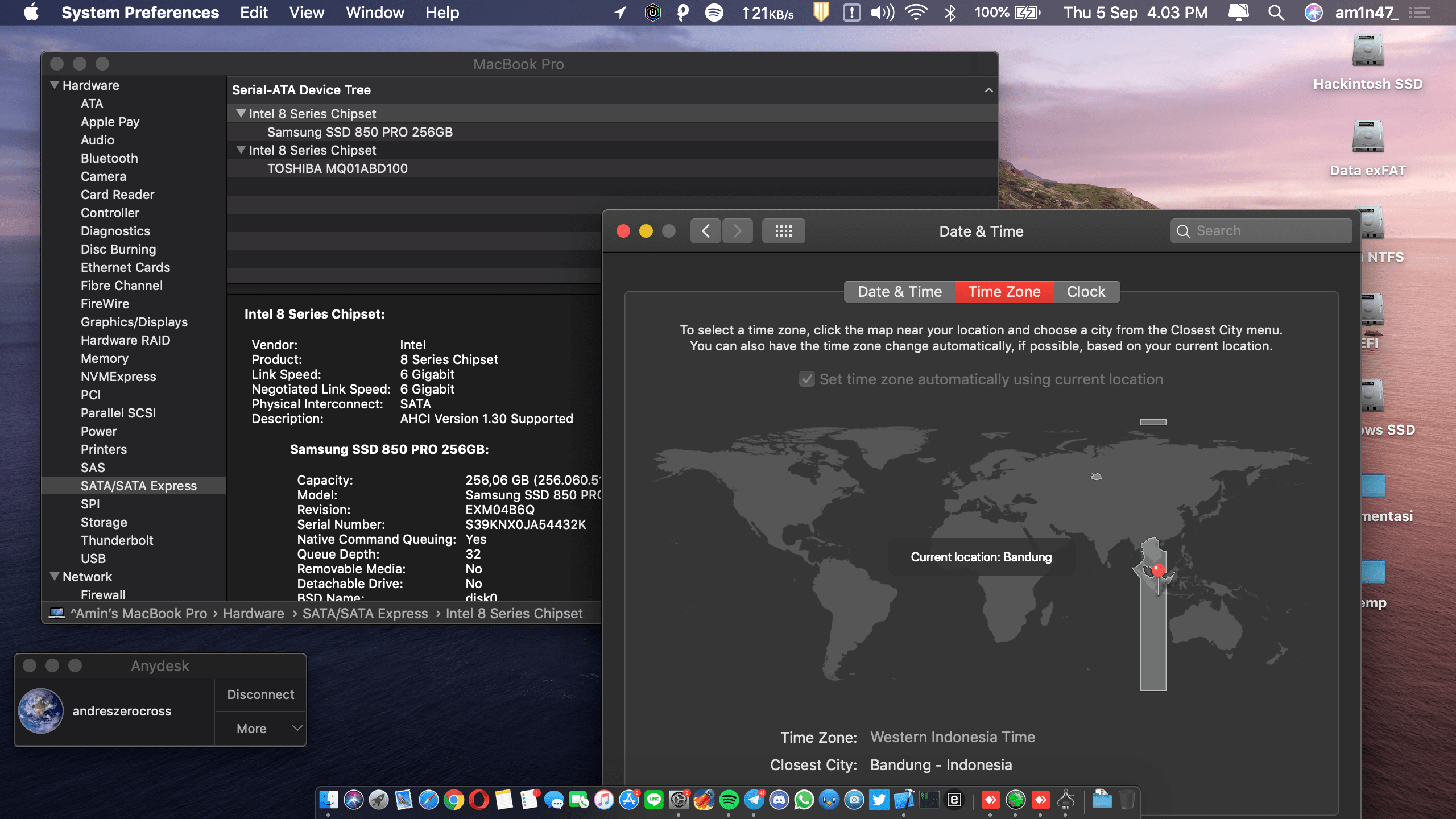Image resolution: width=1456 pixels, height=819 pixels.
Task: Open Spotlight search magnifier in menu bar
Action: 1276,13
